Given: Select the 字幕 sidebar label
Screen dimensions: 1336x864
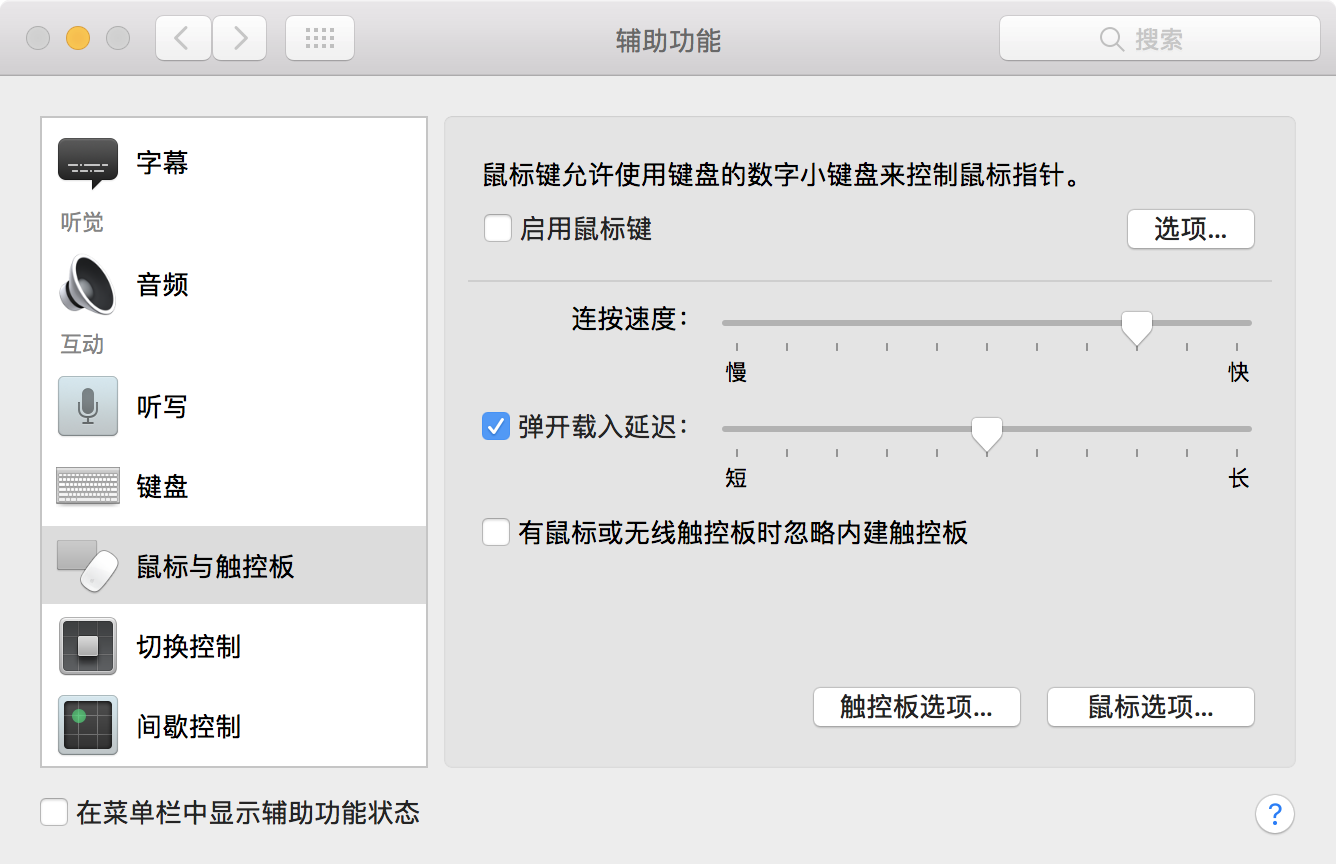Looking at the screenshot, I should click(x=163, y=163).
